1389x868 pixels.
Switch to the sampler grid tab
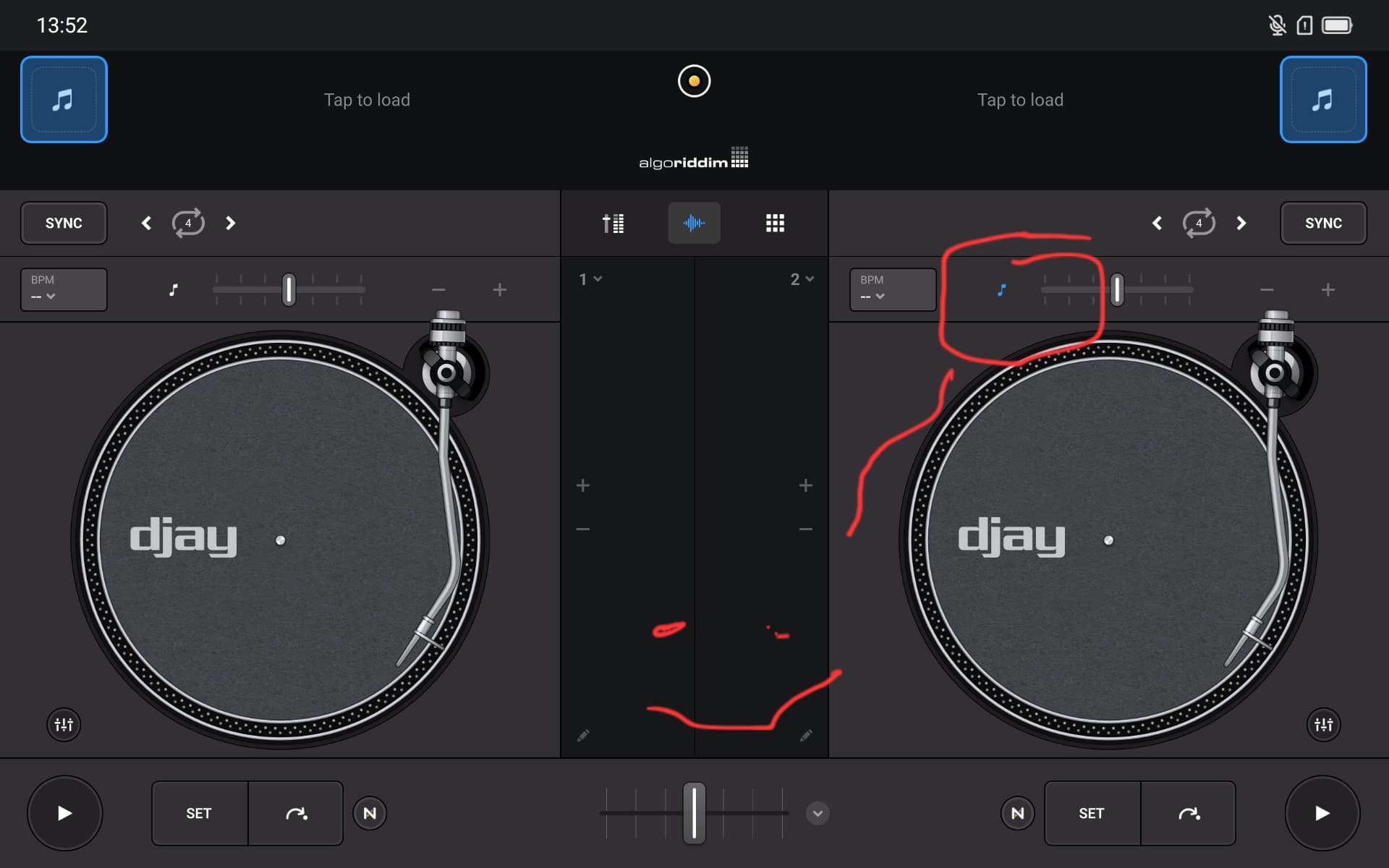tap(775, 223)
